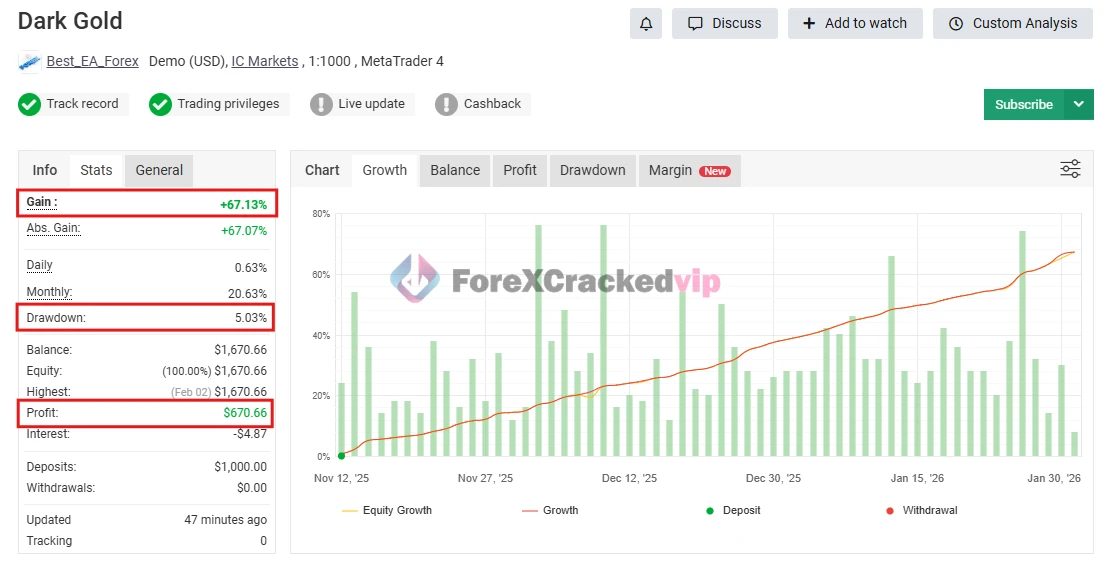The width and height of the screenshot is (1110, 561).
Task: Click the Trading privileges checkmark icon
Action: pyautogui.click(x=160, y=104)
